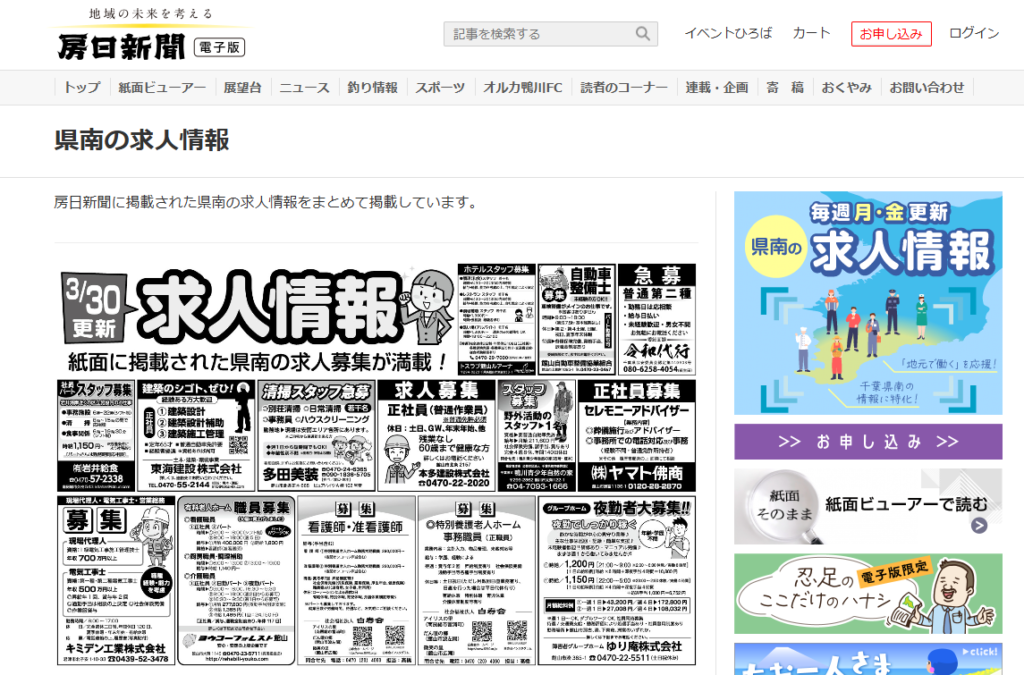
Task: Select トップ in the navigation bar
Action: click(x=82, y=87)
